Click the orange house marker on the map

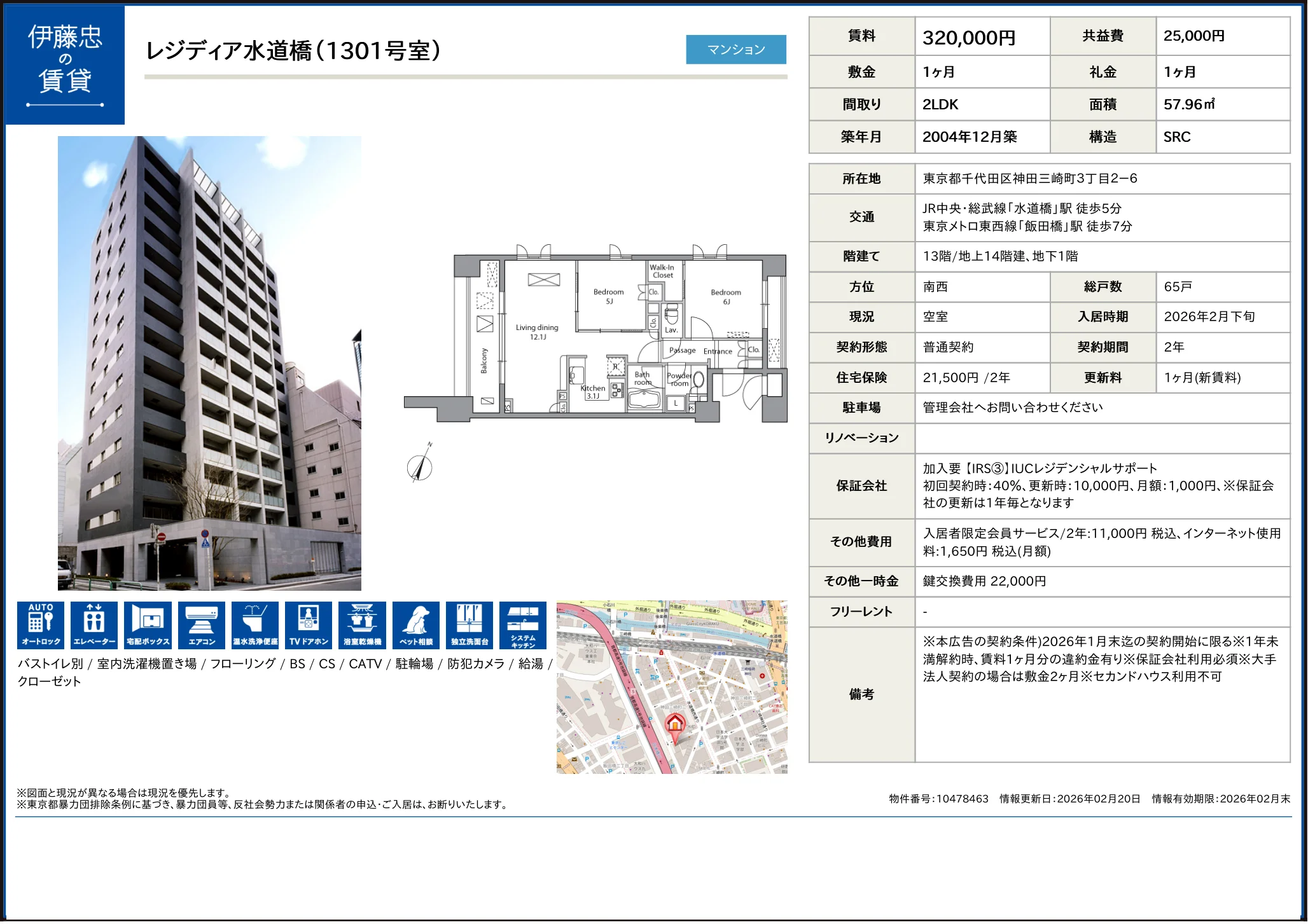(674, 724)
